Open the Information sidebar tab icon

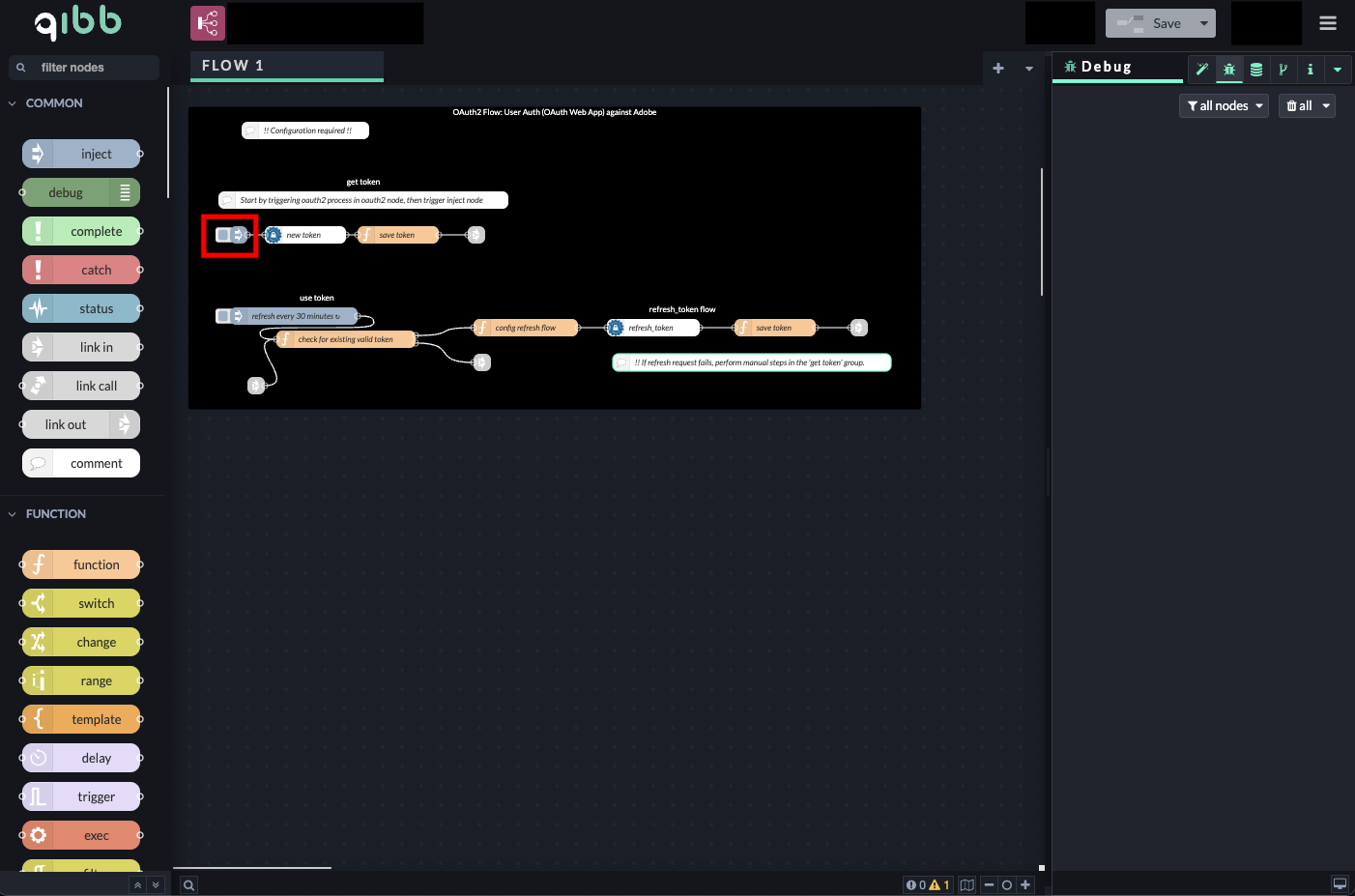pos(1310,69)
